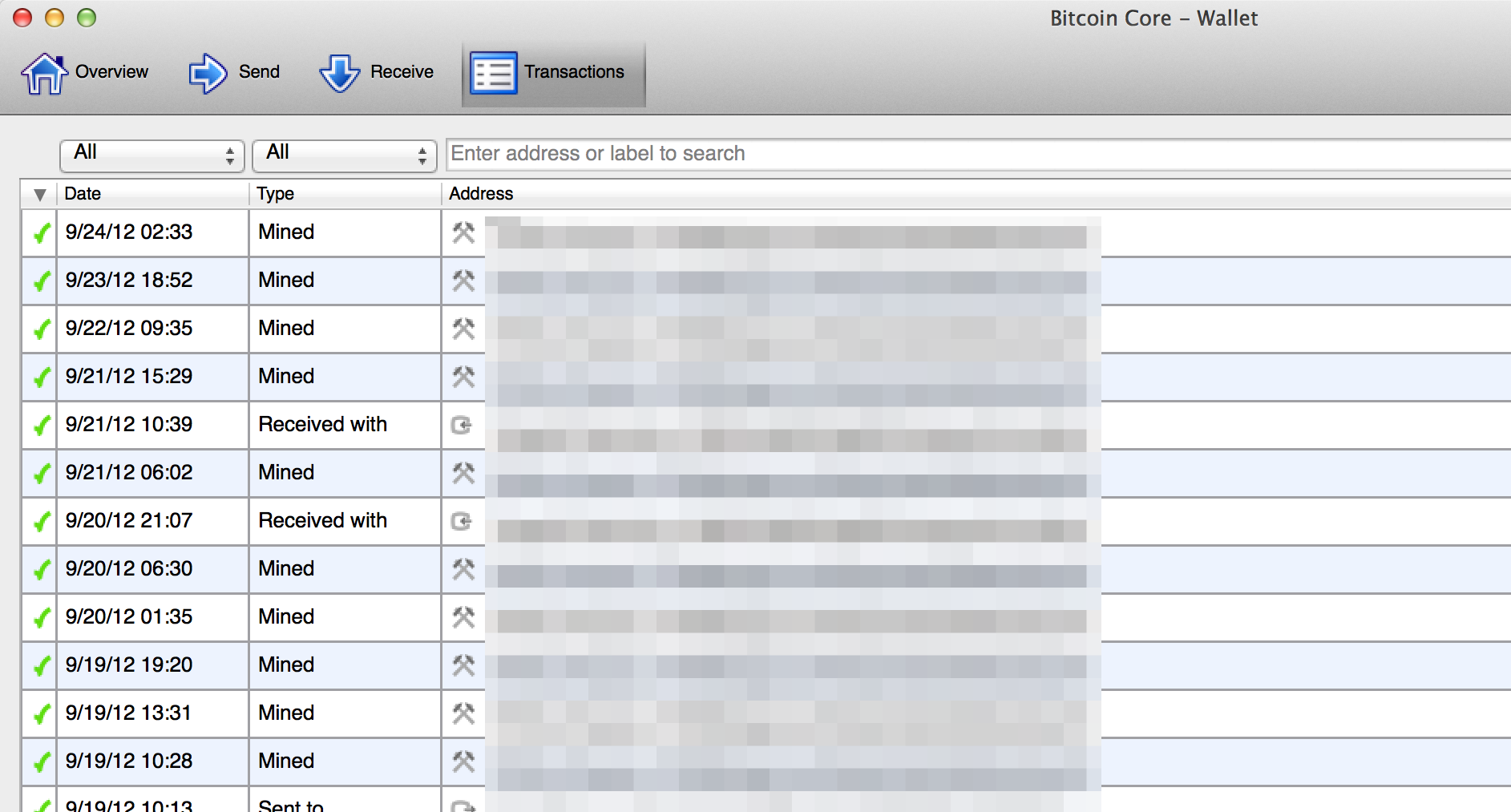The width and height of the screenshot is (1511, 812).
Task: Click the mining pickaxe icon for 9/21/12 15:29
Action: pos(463,377)
